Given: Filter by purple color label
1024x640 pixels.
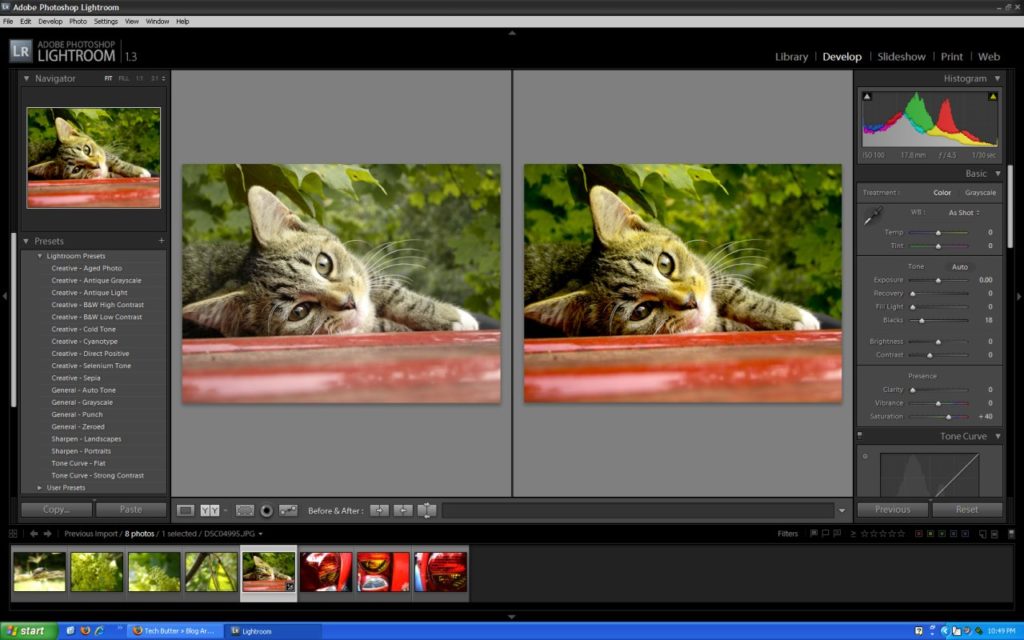Looking at the screenshot, I should [965, 534].
